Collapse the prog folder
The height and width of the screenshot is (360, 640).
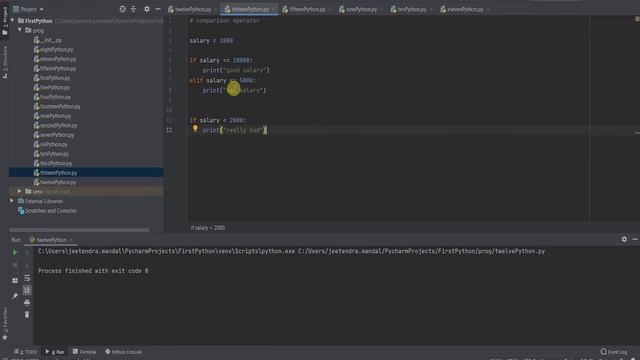tap(20, 30)
